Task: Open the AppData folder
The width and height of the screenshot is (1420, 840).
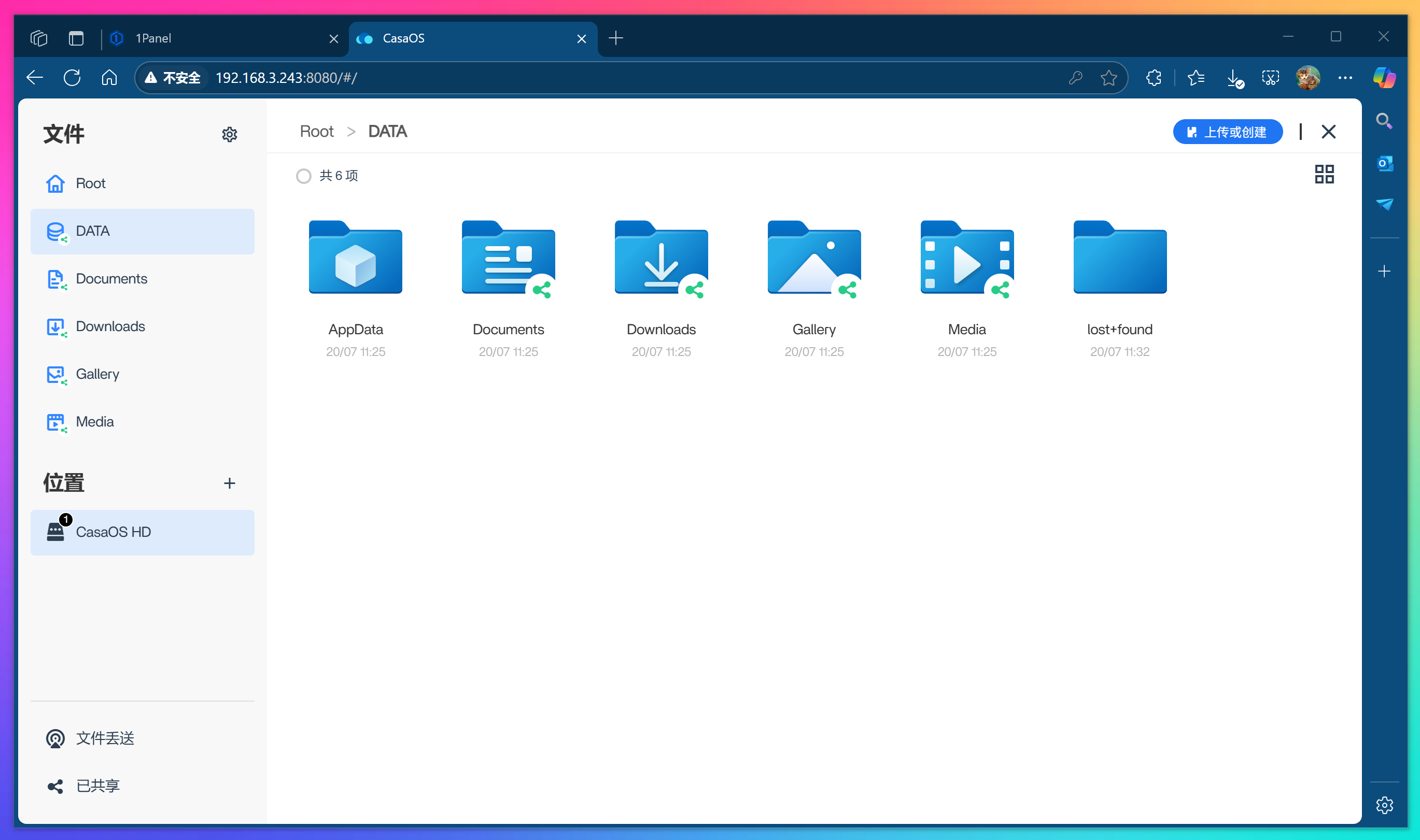Action: [356, 258]
